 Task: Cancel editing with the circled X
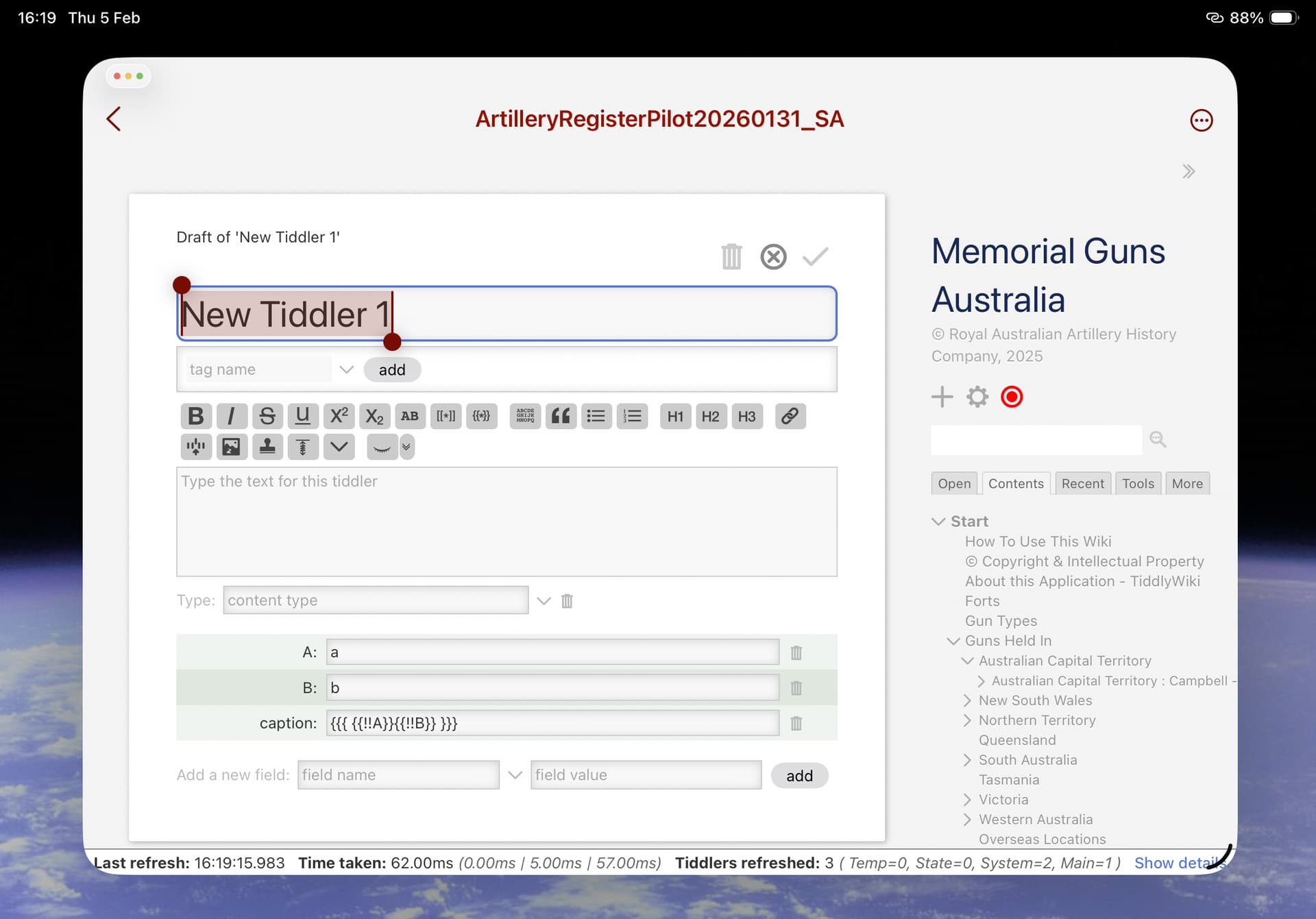773,257
